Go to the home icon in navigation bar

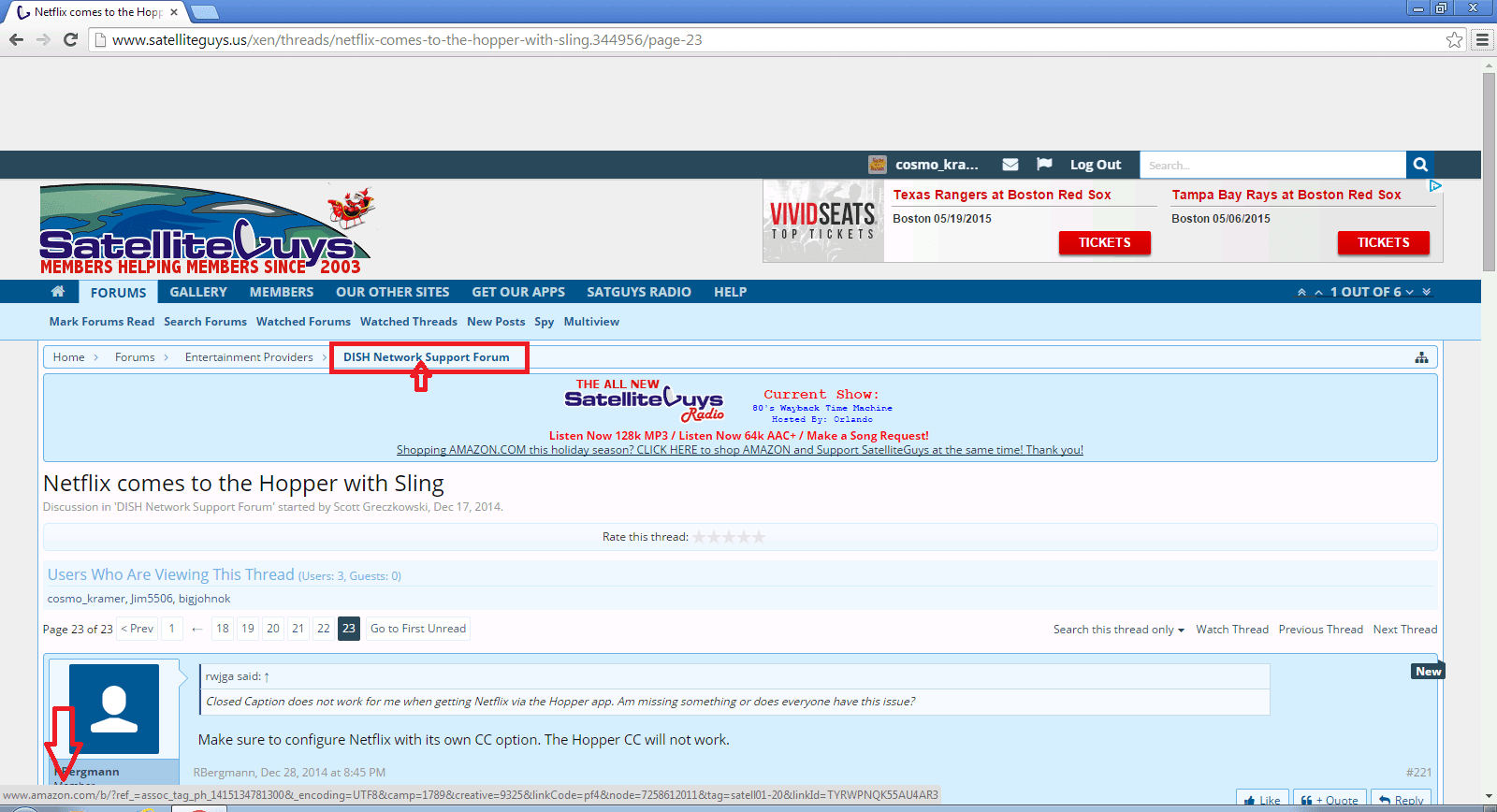[58, 292]
